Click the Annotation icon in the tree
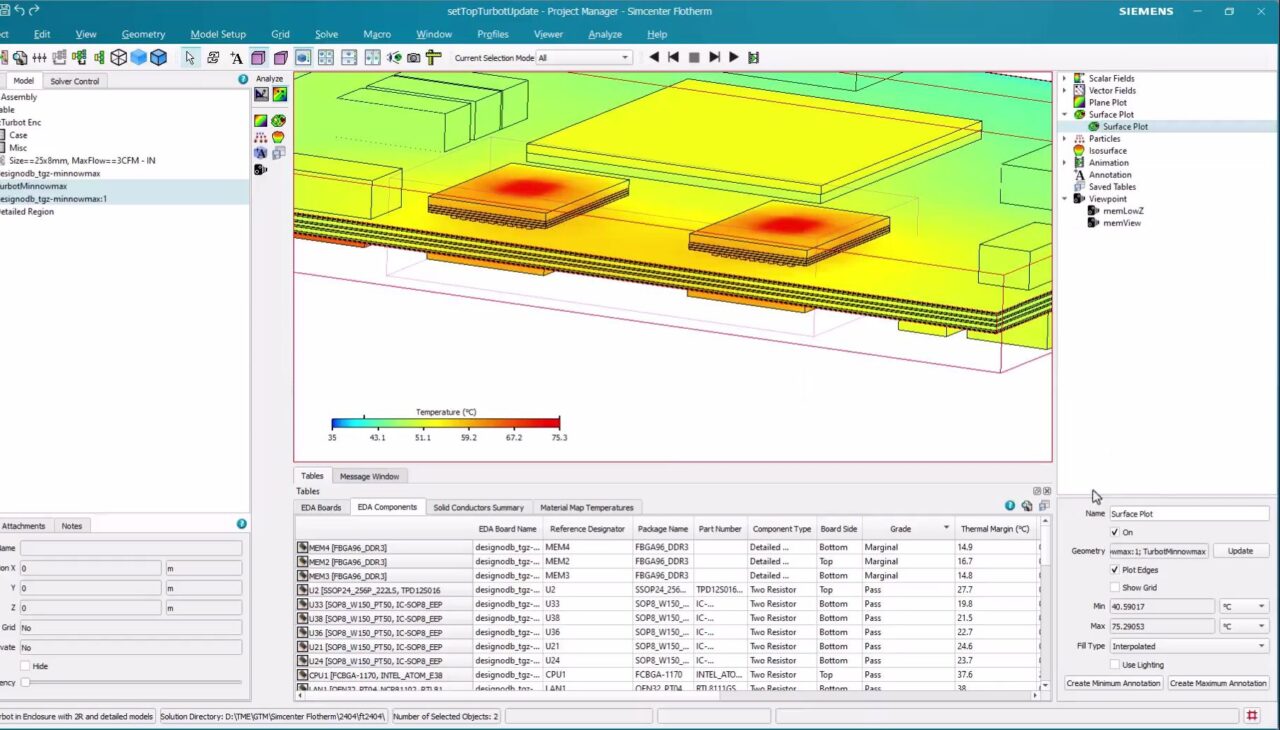The width and height of the screenshot is (1280, 730). tap(1079, 175)
